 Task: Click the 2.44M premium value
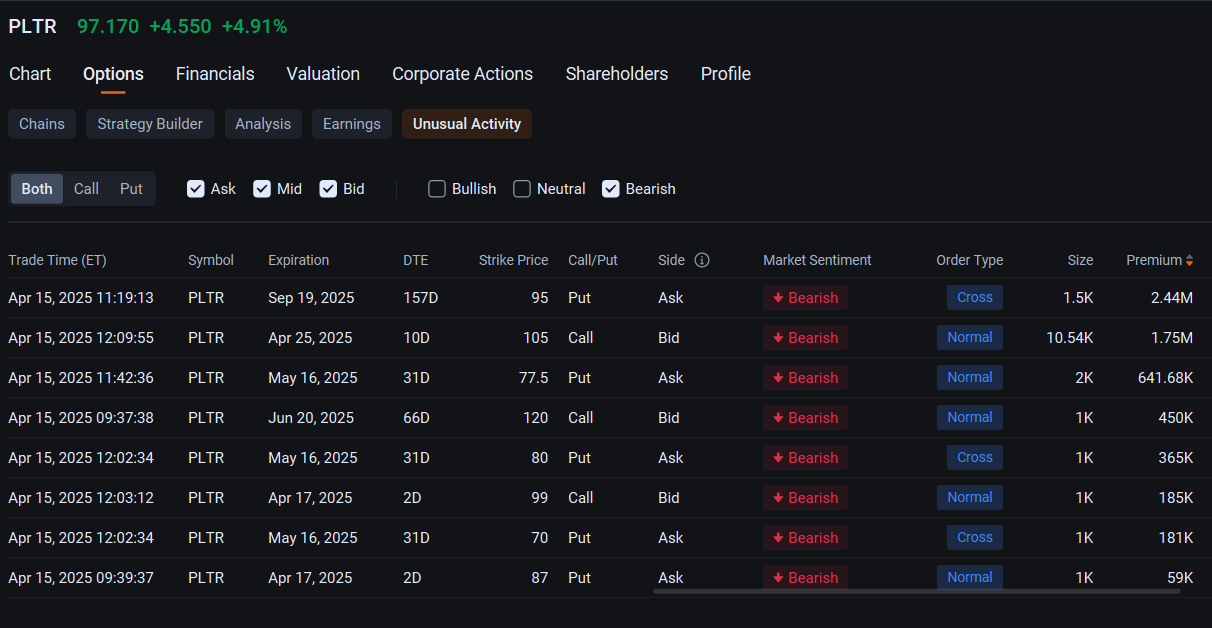pos(1172,298)
